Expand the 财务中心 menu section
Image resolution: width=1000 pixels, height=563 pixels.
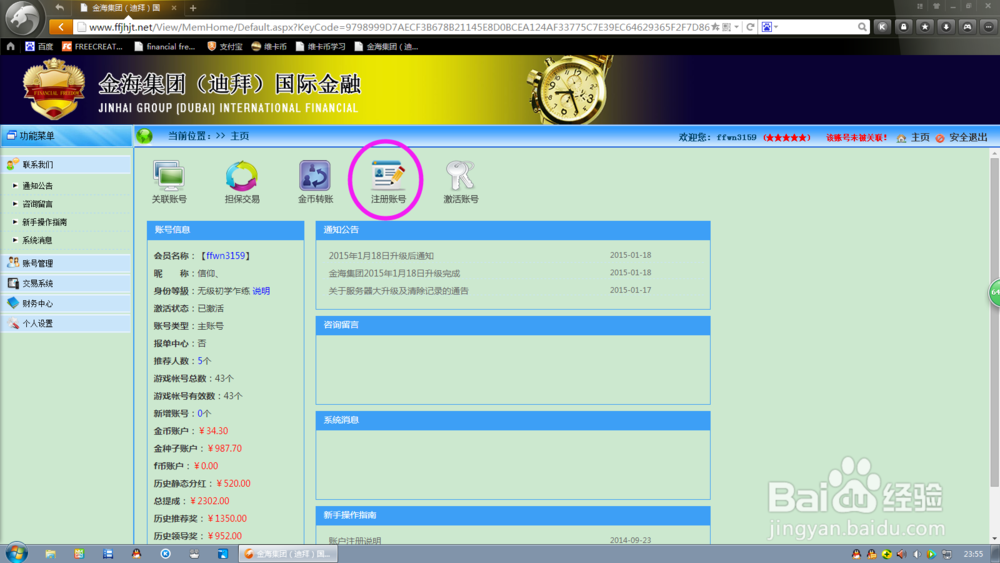point(66,303)
